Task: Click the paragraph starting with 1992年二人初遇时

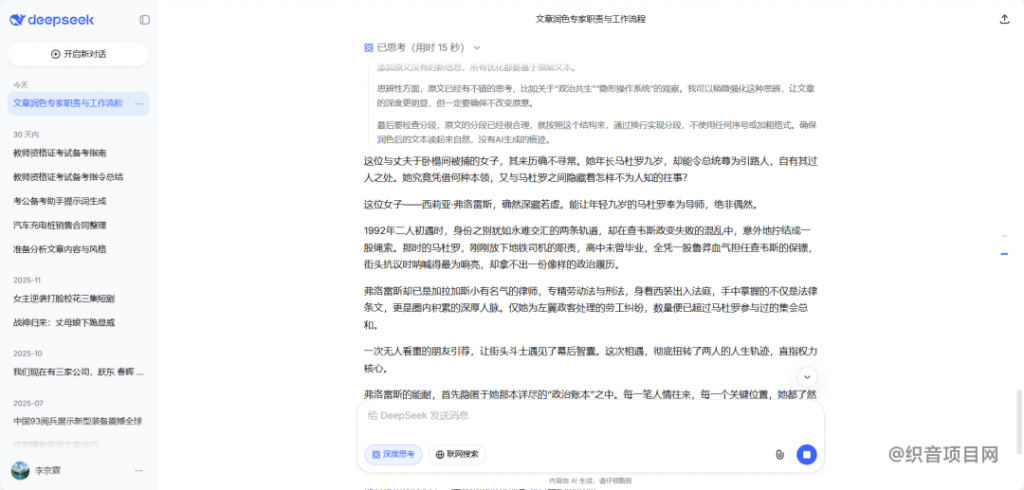Action: tap(588, 248)
